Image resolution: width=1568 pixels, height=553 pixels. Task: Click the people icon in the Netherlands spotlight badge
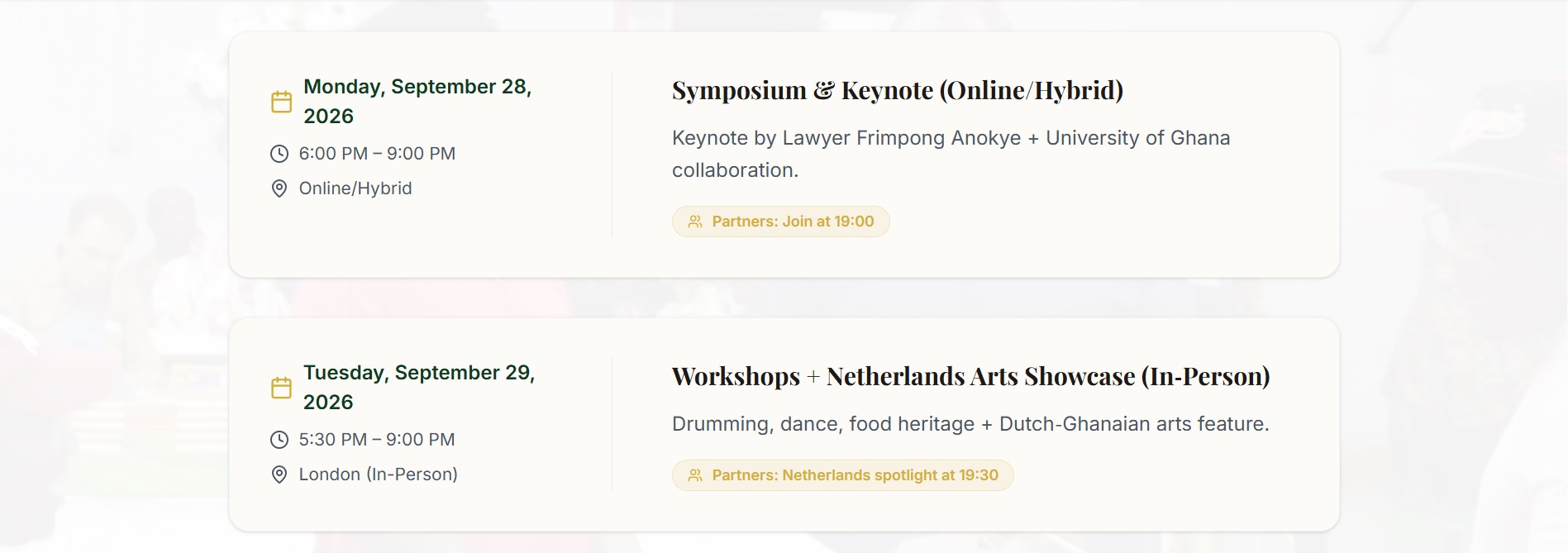point(695,475)
